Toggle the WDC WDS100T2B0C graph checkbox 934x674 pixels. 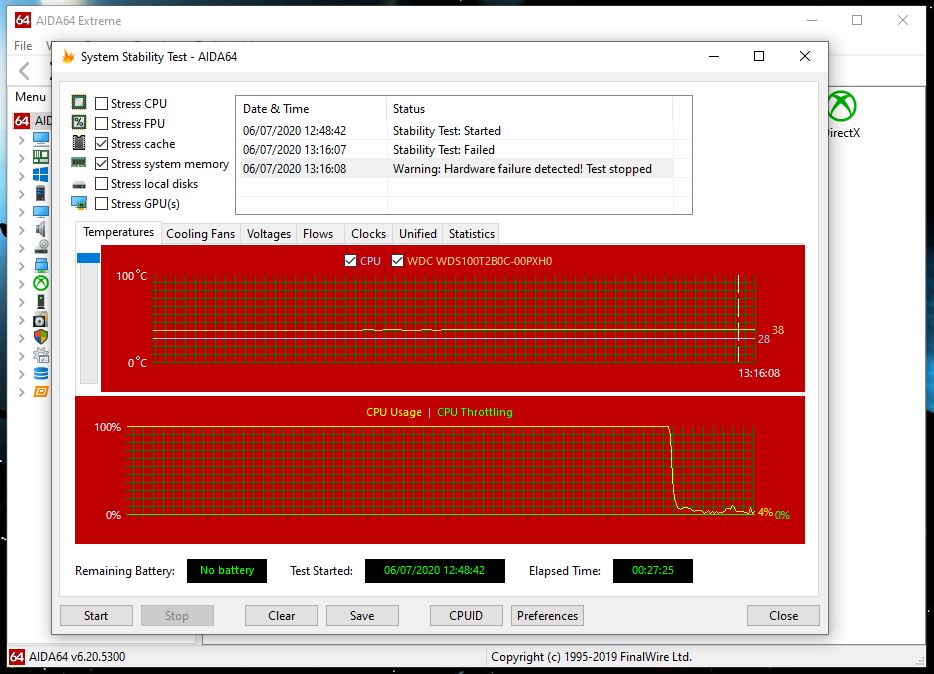point(397,261)
